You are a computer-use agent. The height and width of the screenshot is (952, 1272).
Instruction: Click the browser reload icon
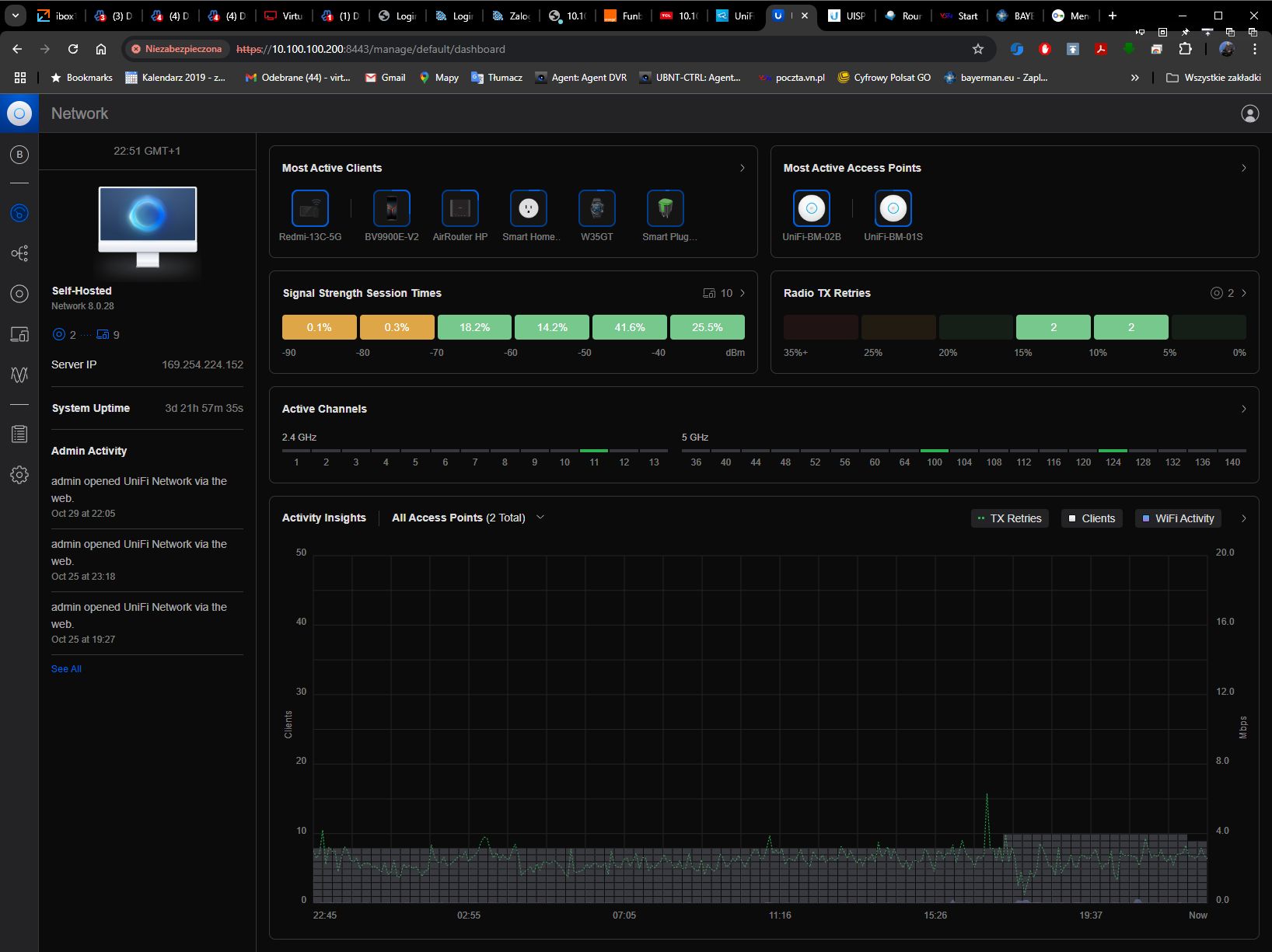(x=73, y=49)
